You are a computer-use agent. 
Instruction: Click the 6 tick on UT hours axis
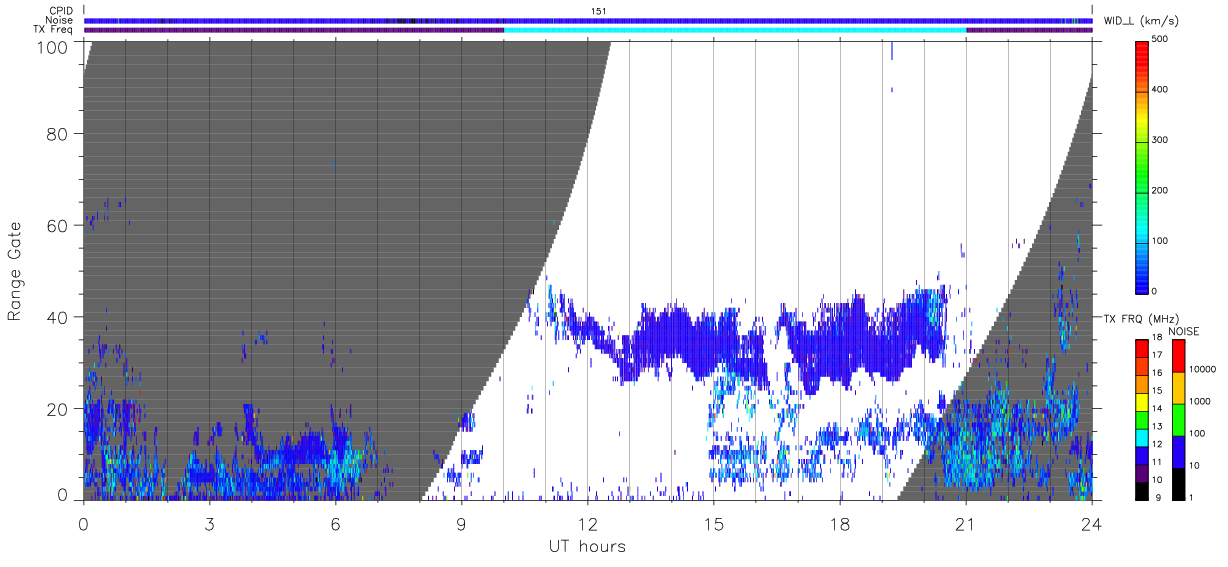(x=336, y=524)
